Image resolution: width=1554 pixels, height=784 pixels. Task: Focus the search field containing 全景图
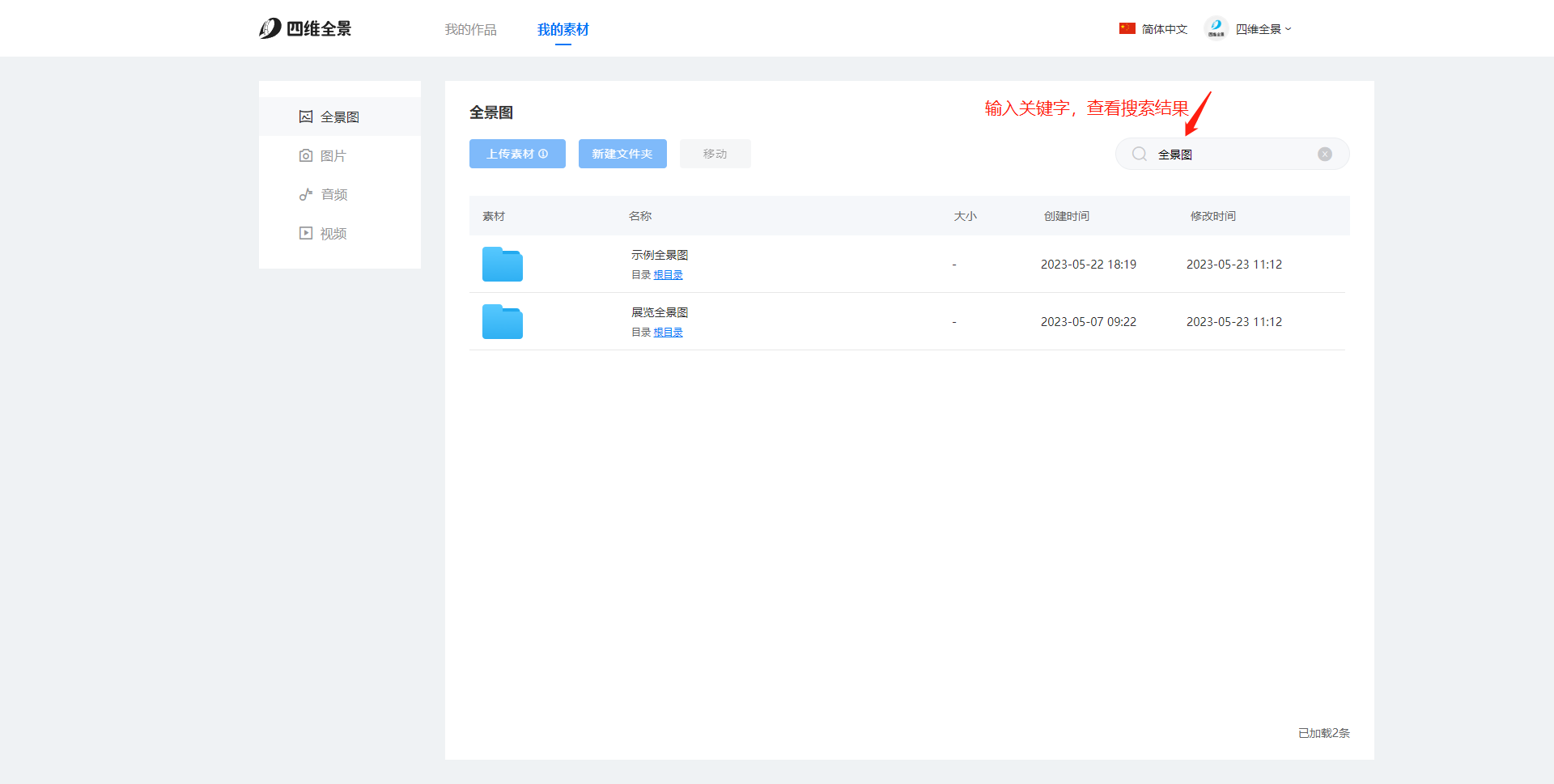[1230, 154]
